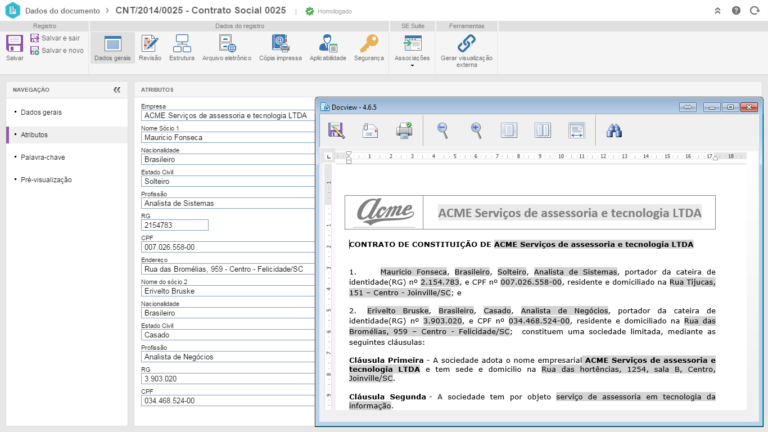Viewport: 768px width, 432px height.
Task: Click the RG field containing 2154783
Action: 174,225
